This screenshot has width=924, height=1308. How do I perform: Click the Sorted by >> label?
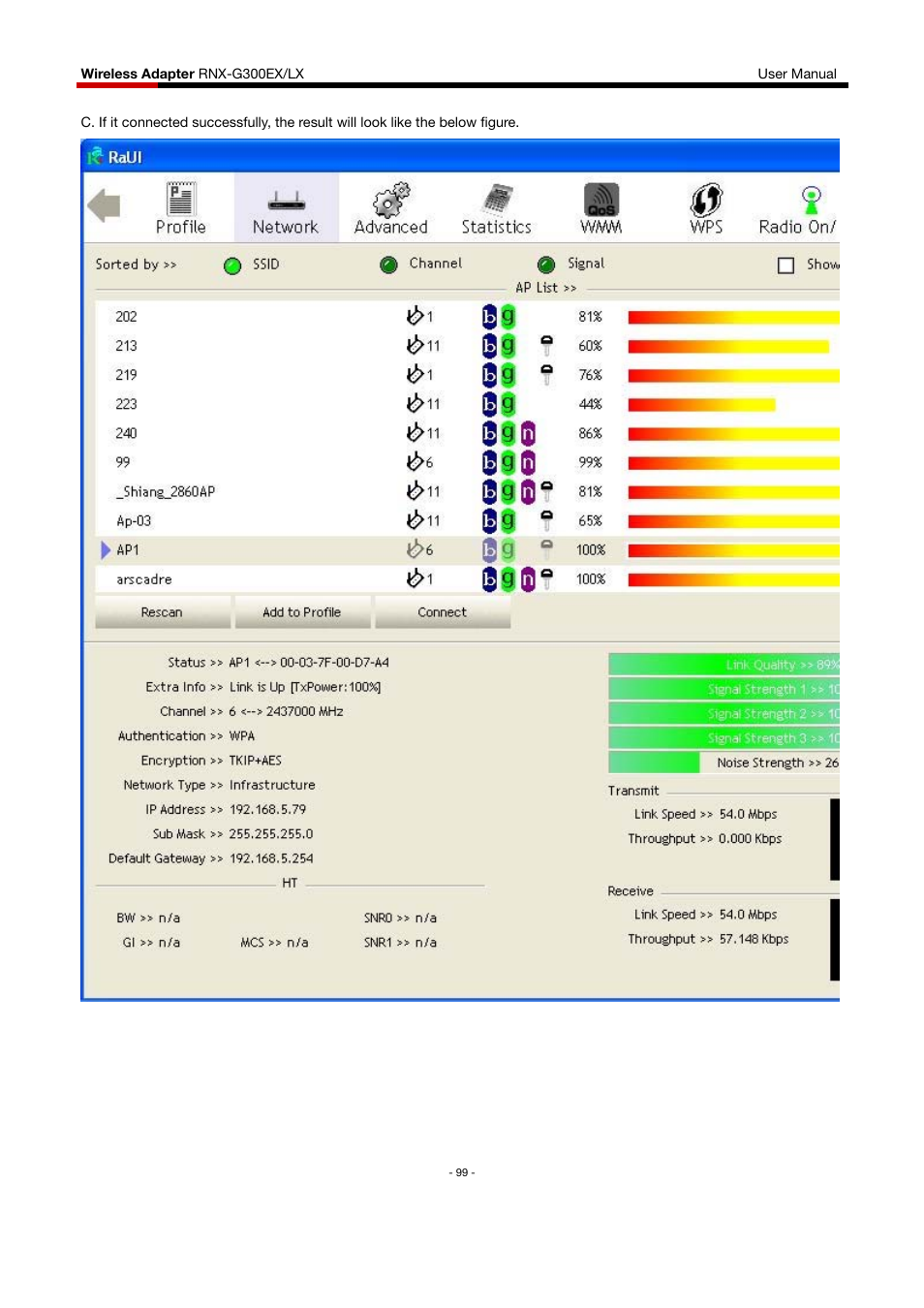pos(136,265)
